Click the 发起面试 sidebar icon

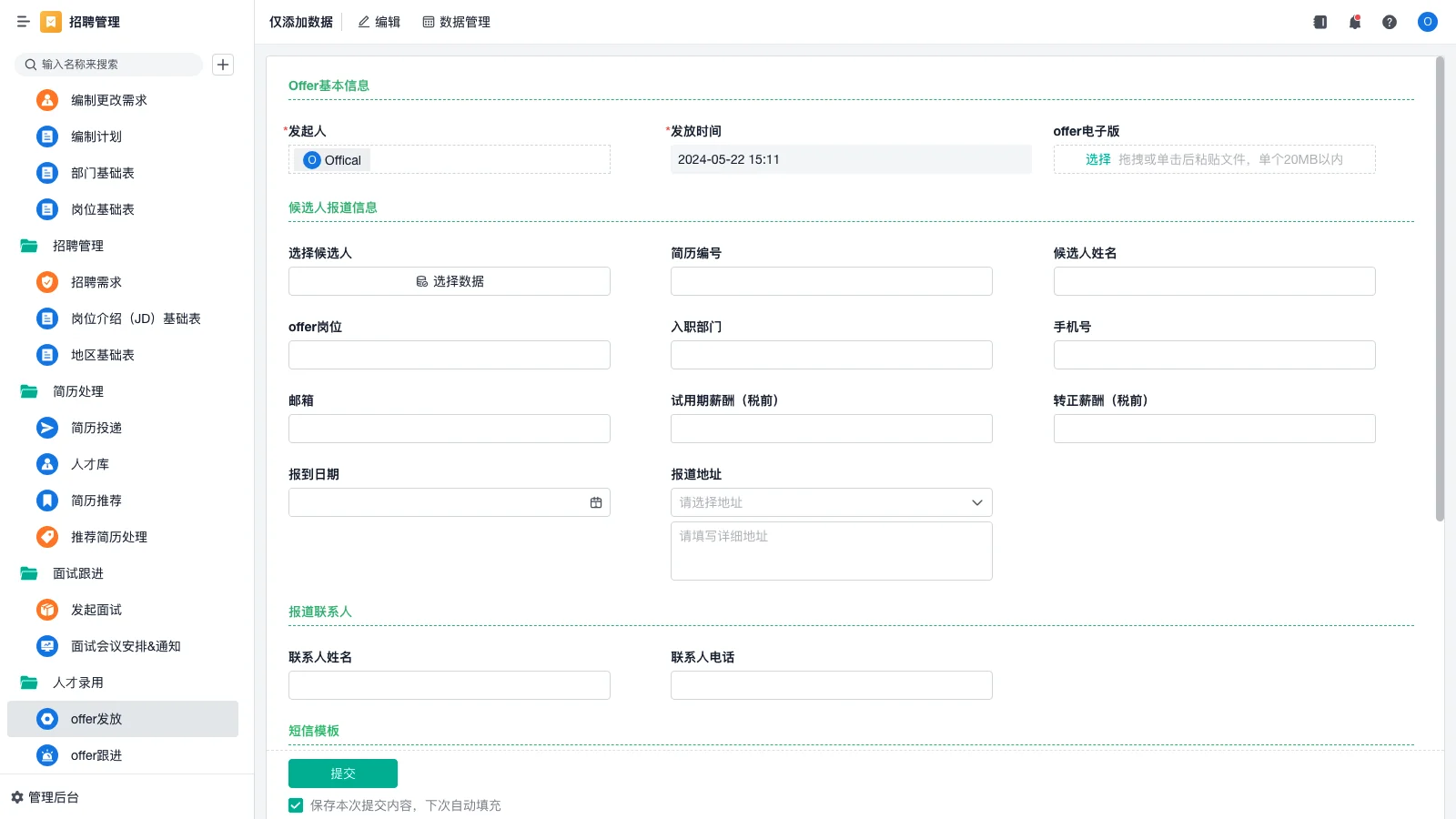pos(46,610)
